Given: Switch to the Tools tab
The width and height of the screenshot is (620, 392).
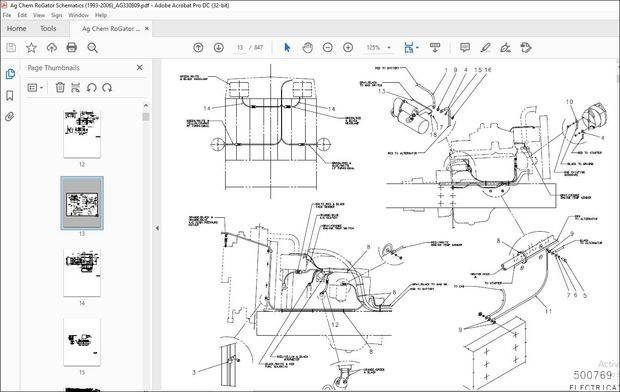Looking at the screenshot, I should pos(48,28).
